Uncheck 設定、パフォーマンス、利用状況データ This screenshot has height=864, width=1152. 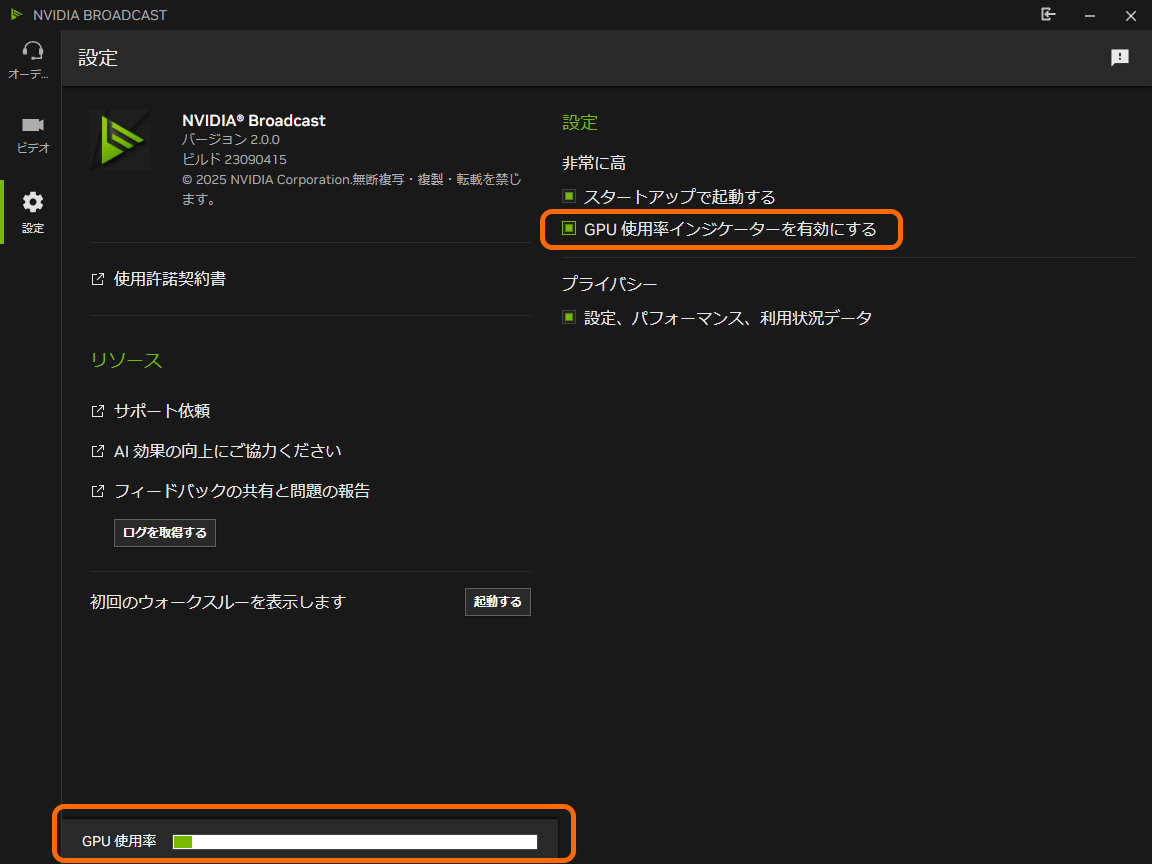point(569,317)
